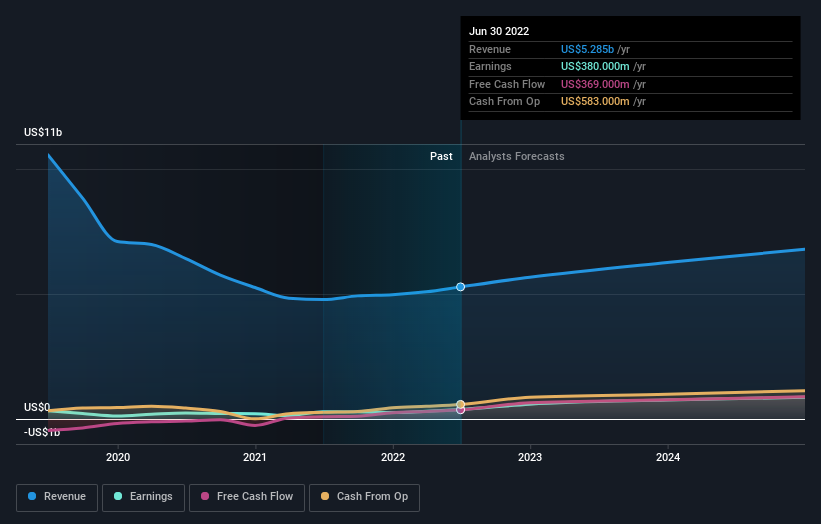The width and height of the screenshot is (821, 524).
Task: Click the Analysts Forecasts label
Action: click(517, 157)
